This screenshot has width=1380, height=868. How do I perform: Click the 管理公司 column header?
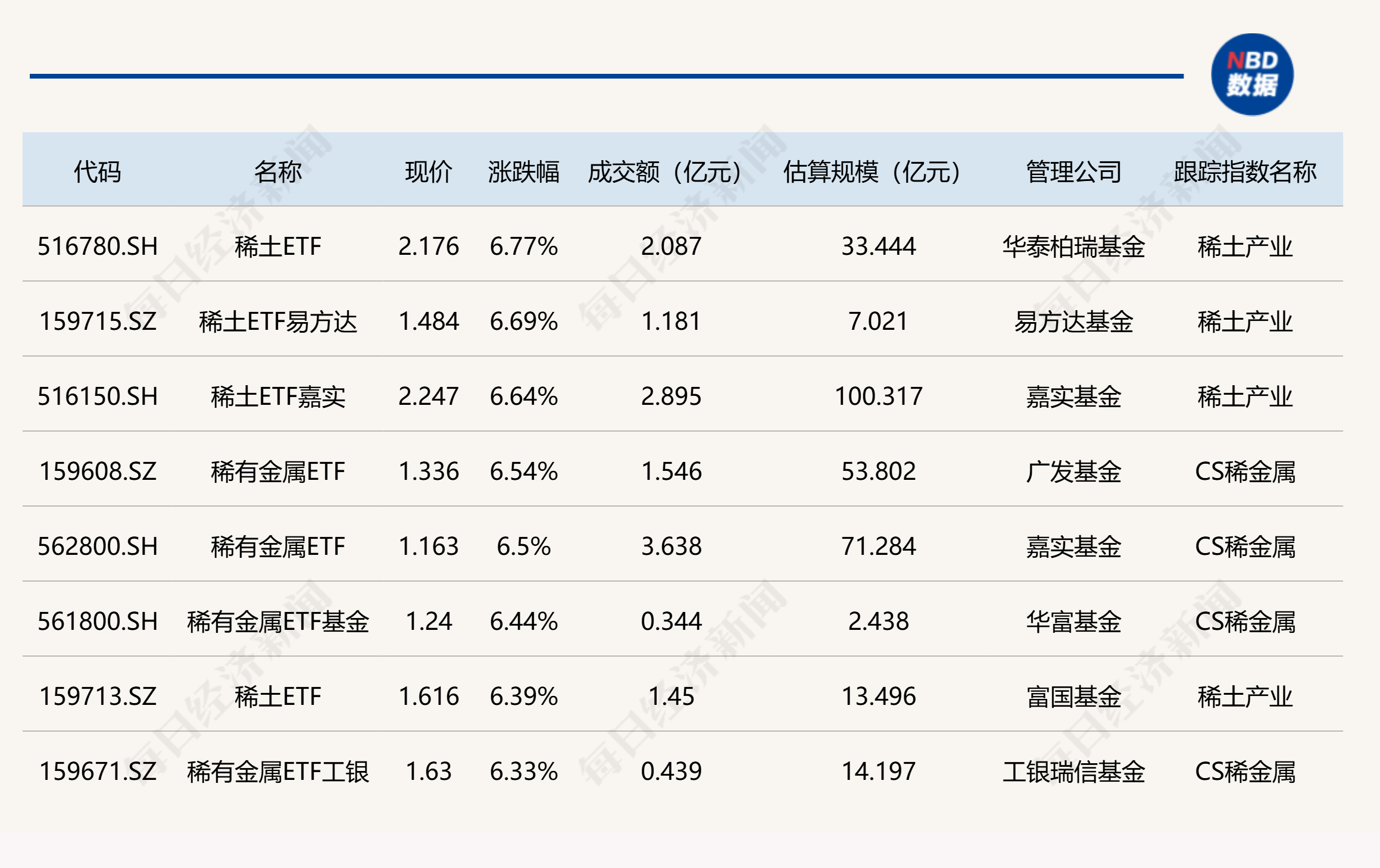[x=1073, y=171]
